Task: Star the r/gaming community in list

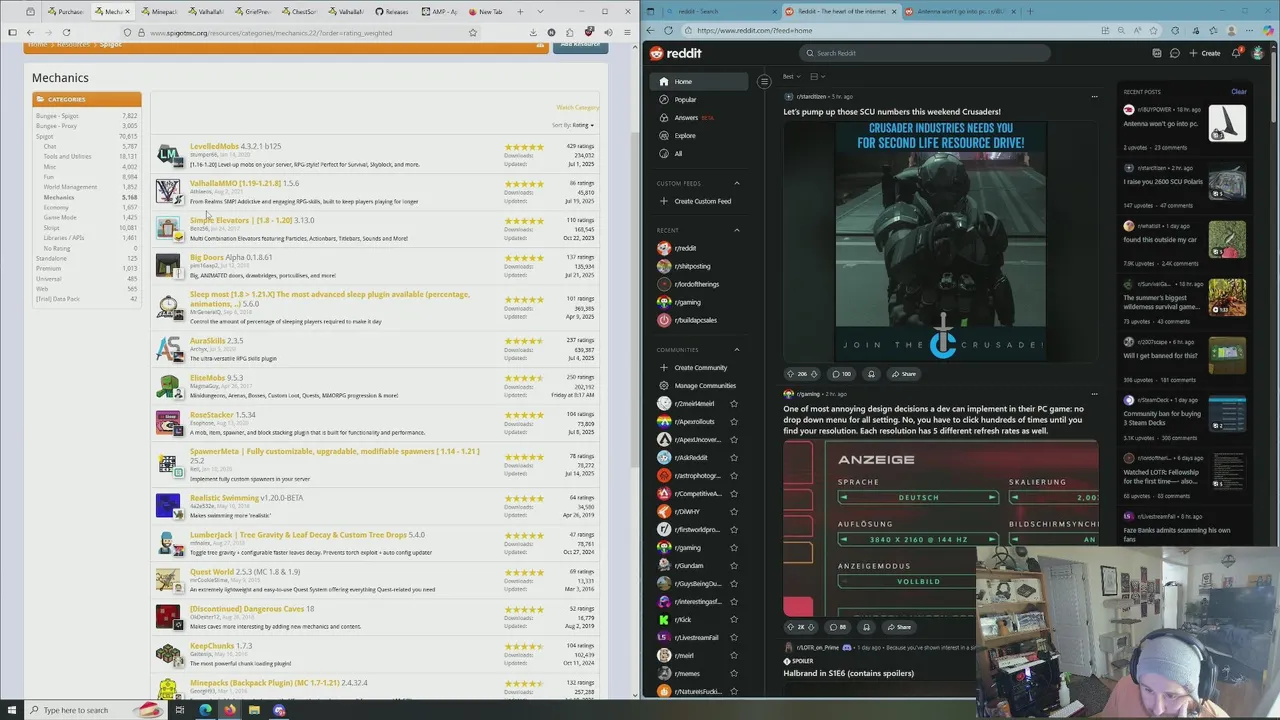Action: click(734, 548)
